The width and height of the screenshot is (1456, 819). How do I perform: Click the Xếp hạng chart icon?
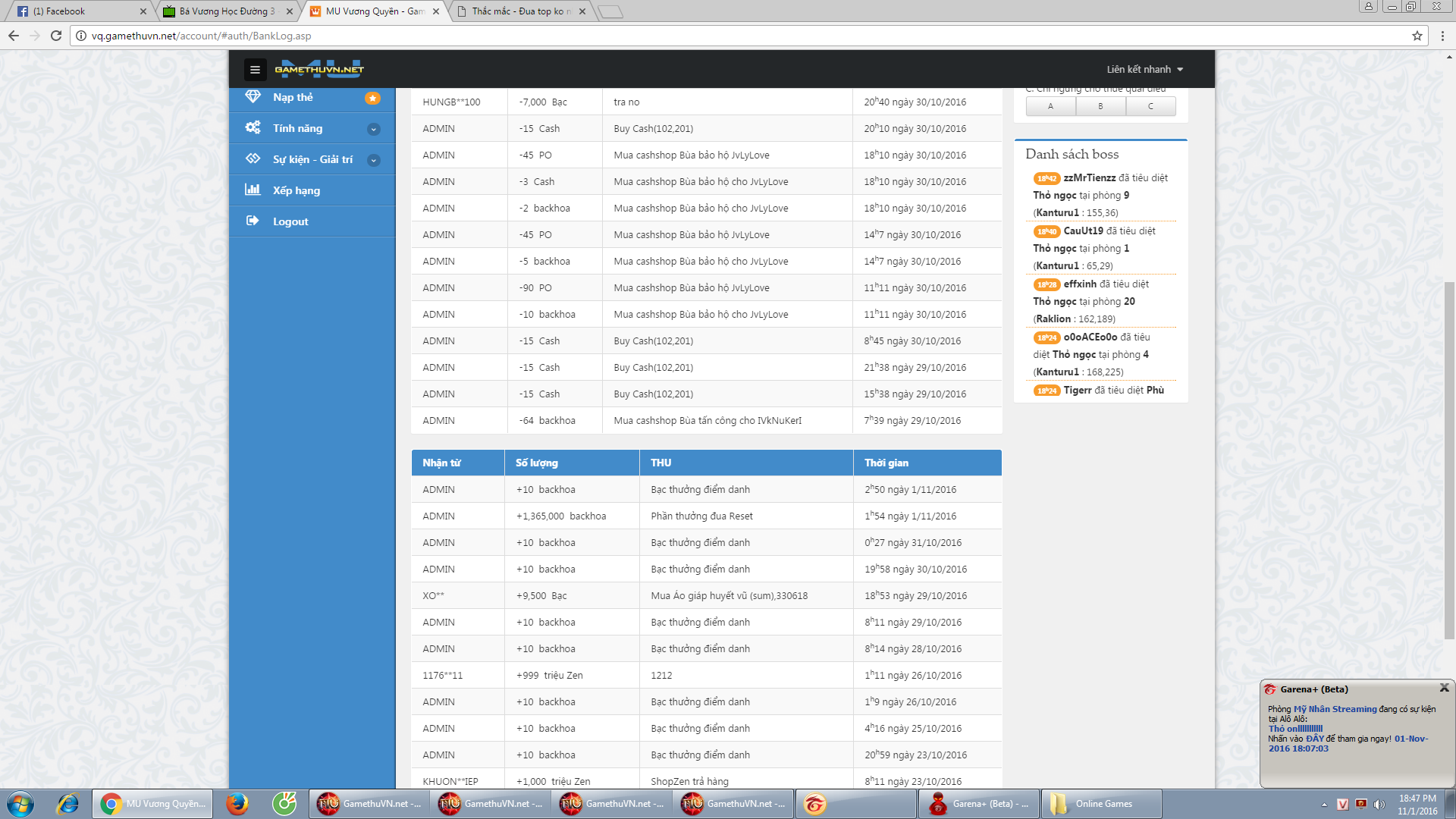[x=253, y=190]
